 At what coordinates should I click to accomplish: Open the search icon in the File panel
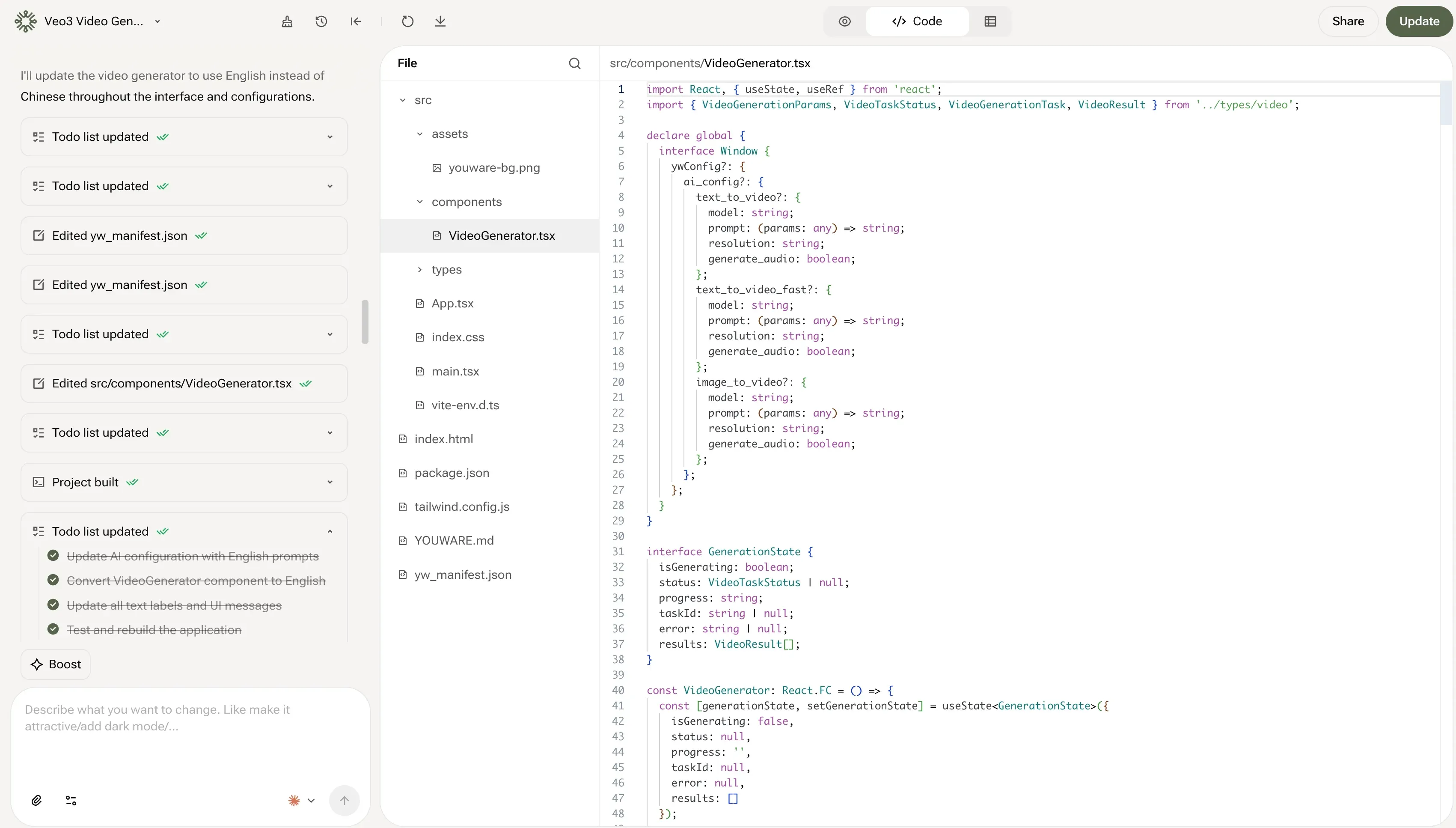click(574, 63)
